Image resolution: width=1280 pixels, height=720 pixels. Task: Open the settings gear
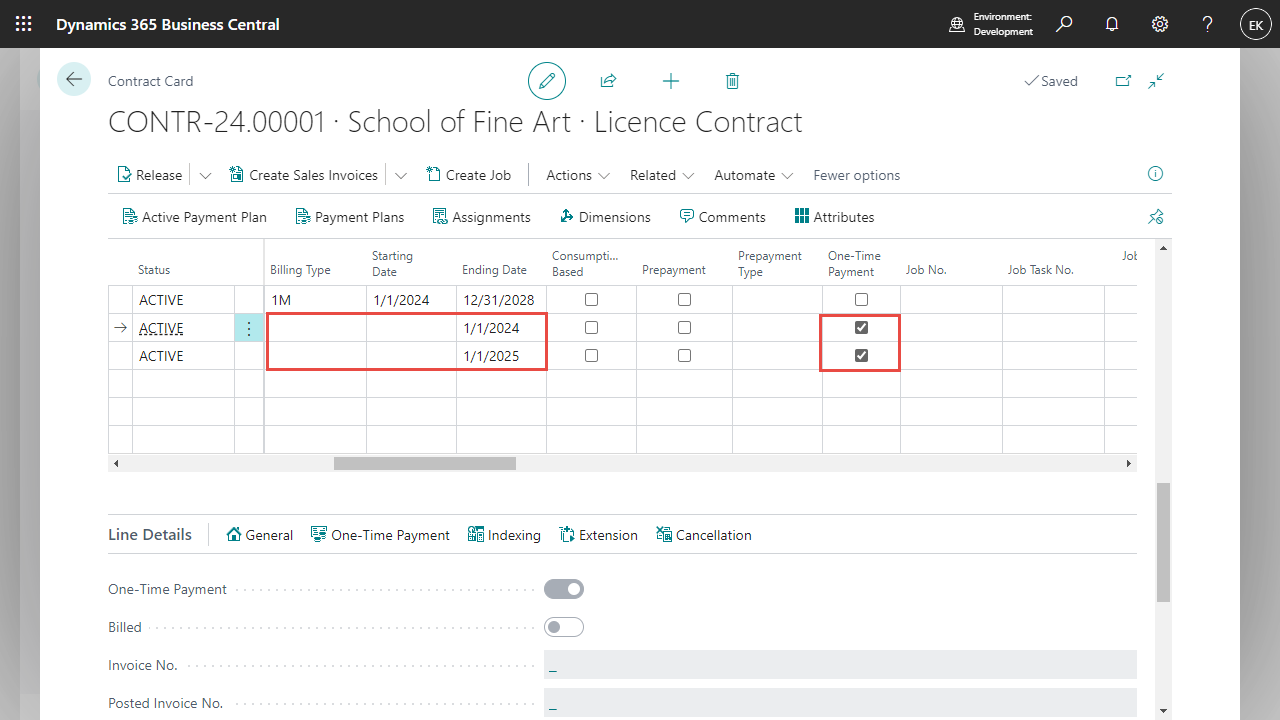(x=1160, y=24)
